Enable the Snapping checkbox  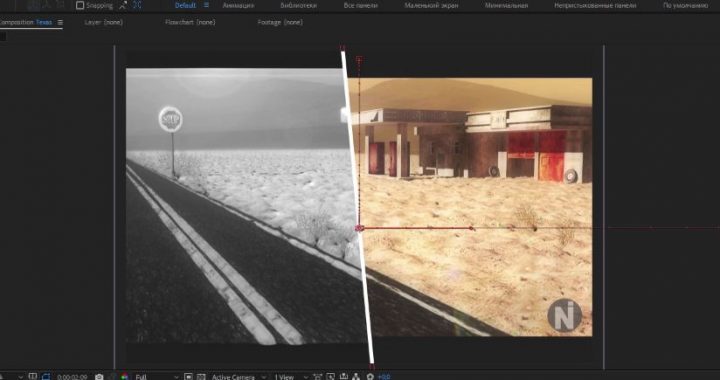80,6
